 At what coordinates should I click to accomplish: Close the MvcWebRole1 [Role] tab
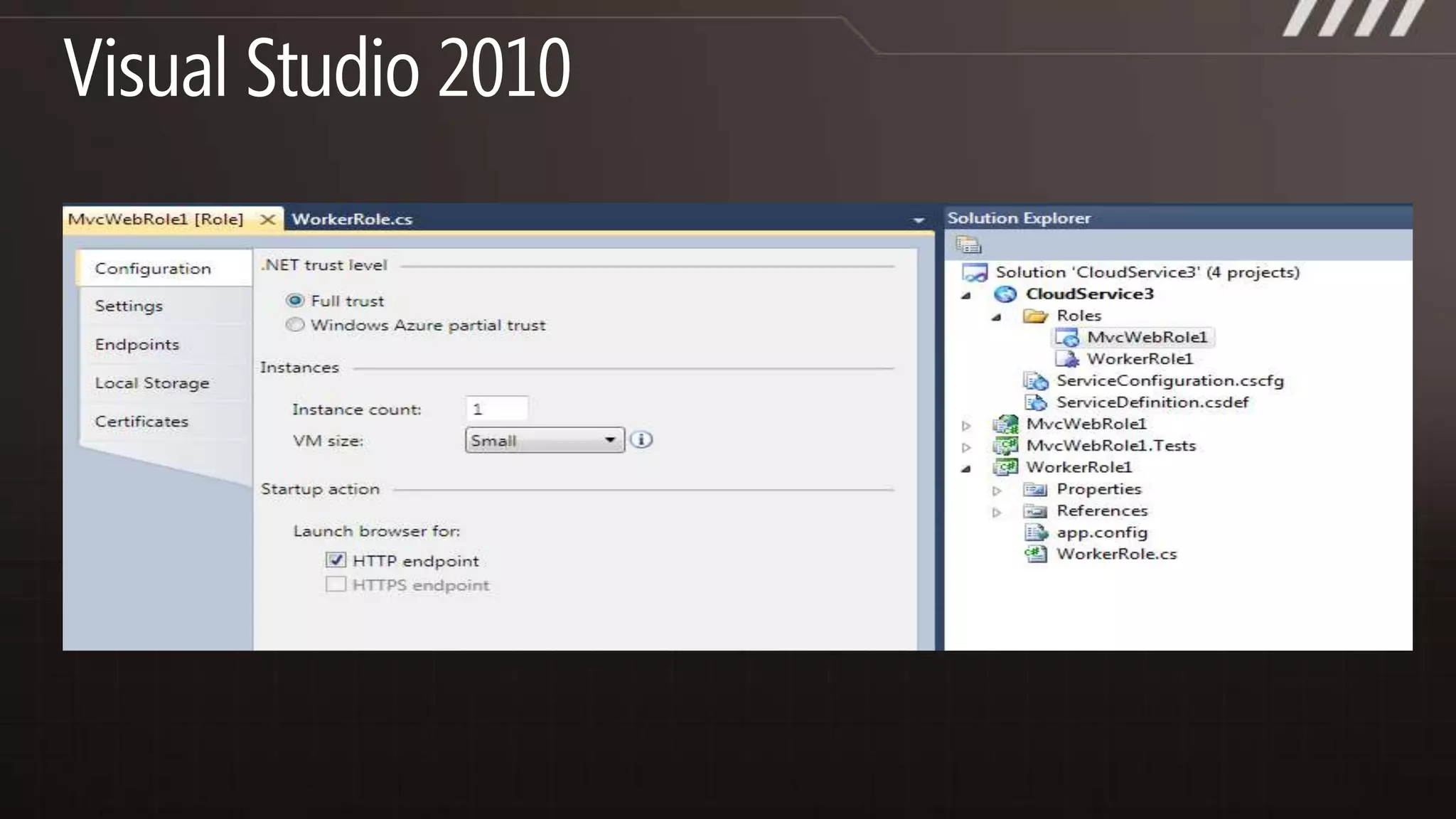click(267, 219)
